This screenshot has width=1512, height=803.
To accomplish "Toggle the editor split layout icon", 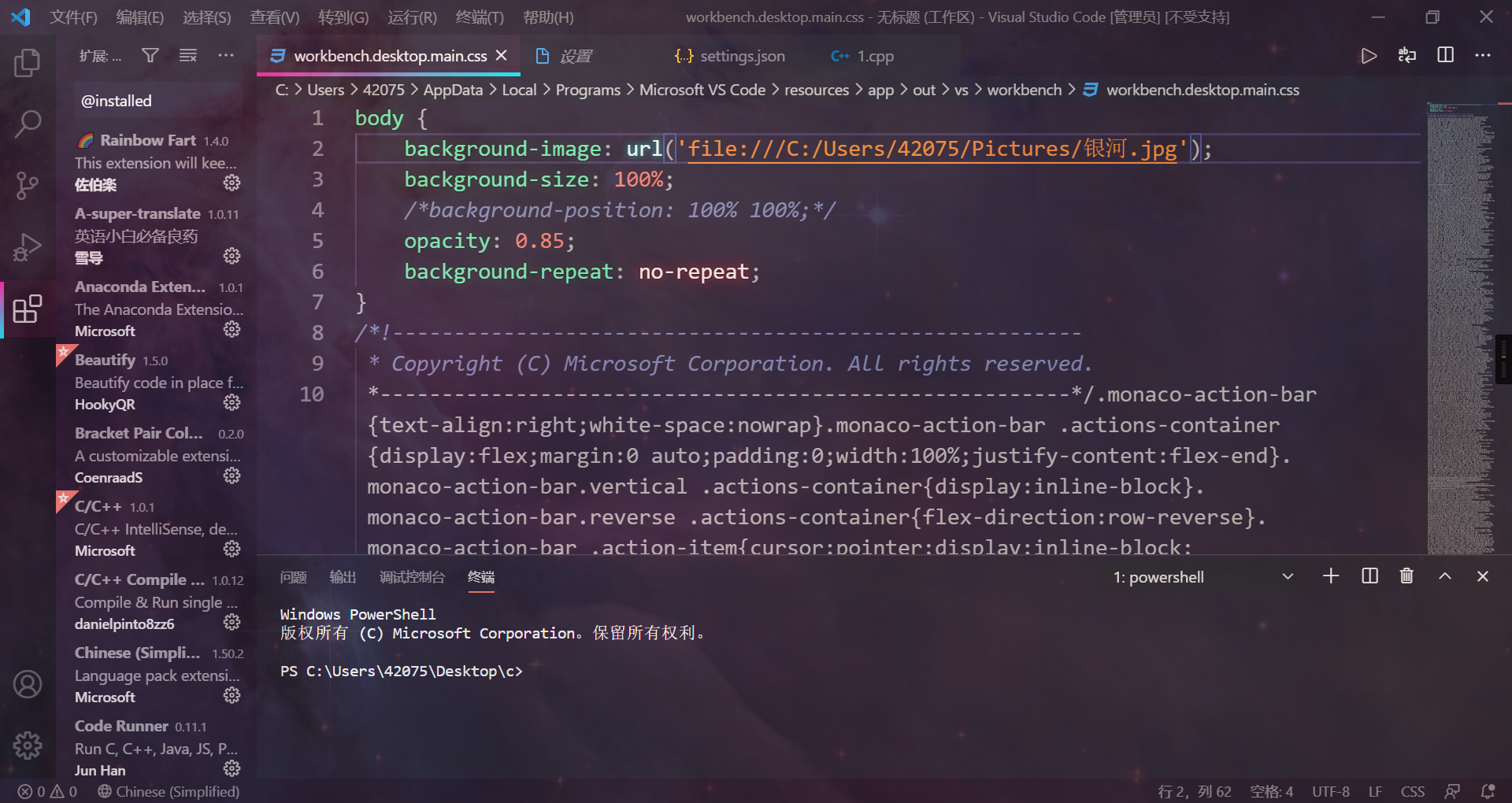I will 1445,55.
